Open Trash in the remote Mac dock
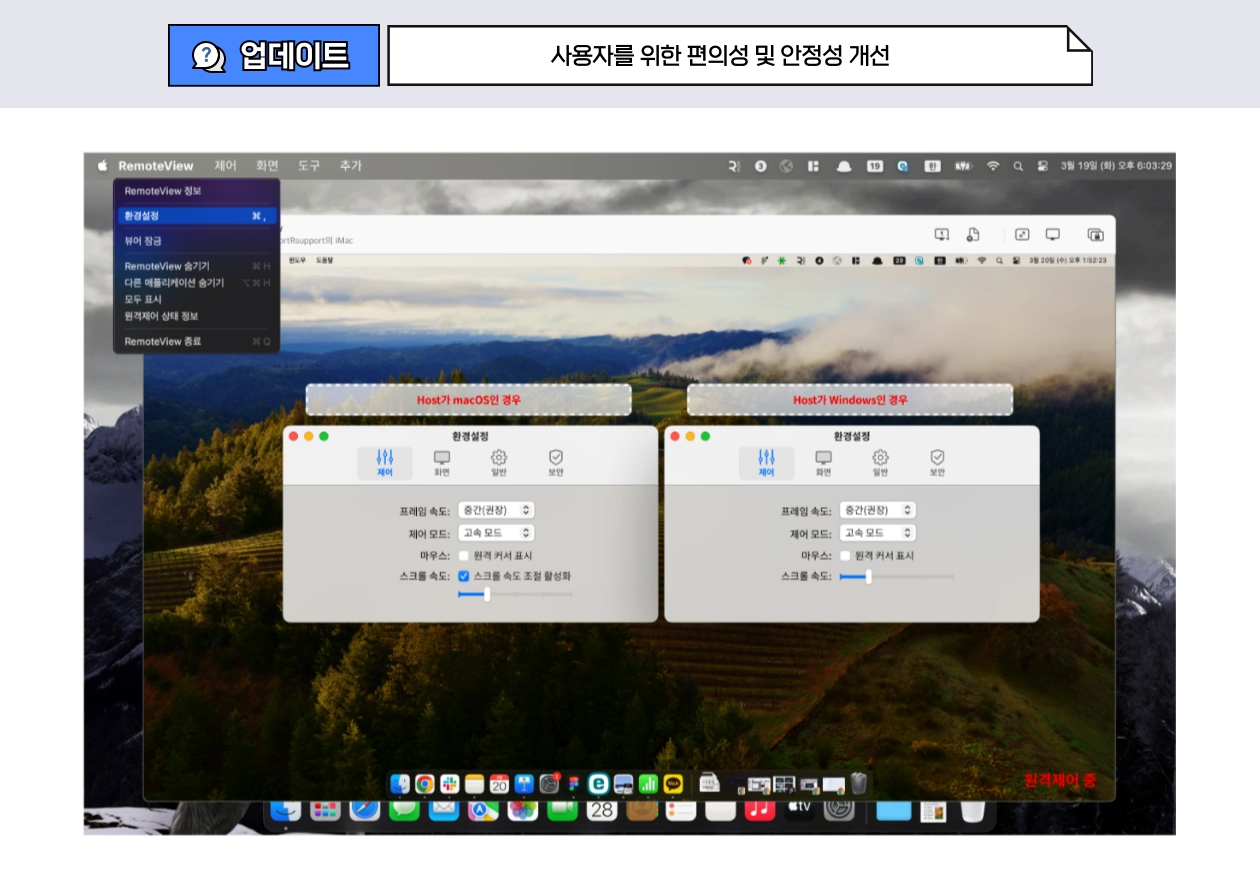This screenshot has height=891, width=1260. [859, 784]
